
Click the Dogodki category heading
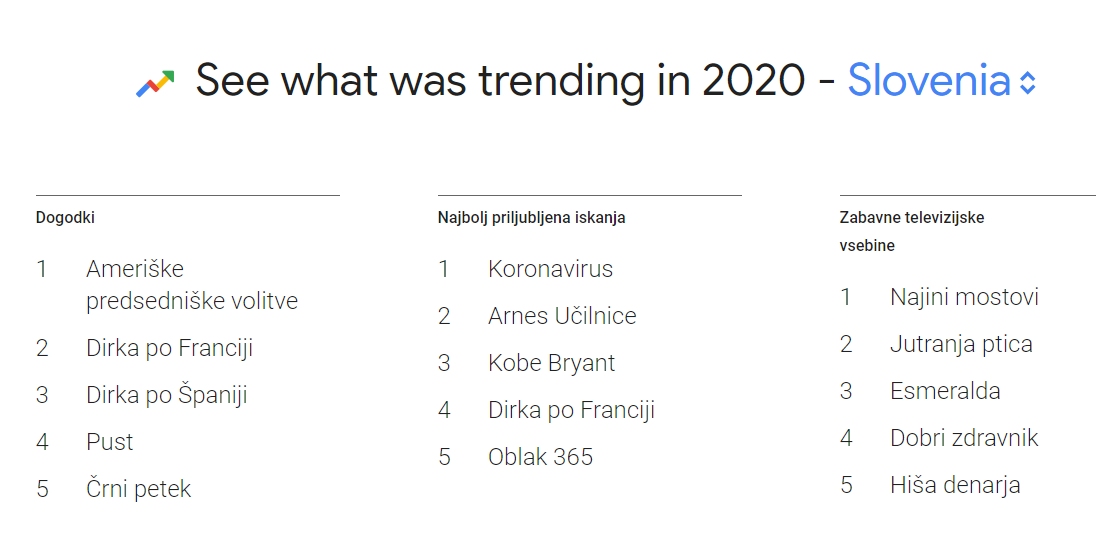coord(65,218)
